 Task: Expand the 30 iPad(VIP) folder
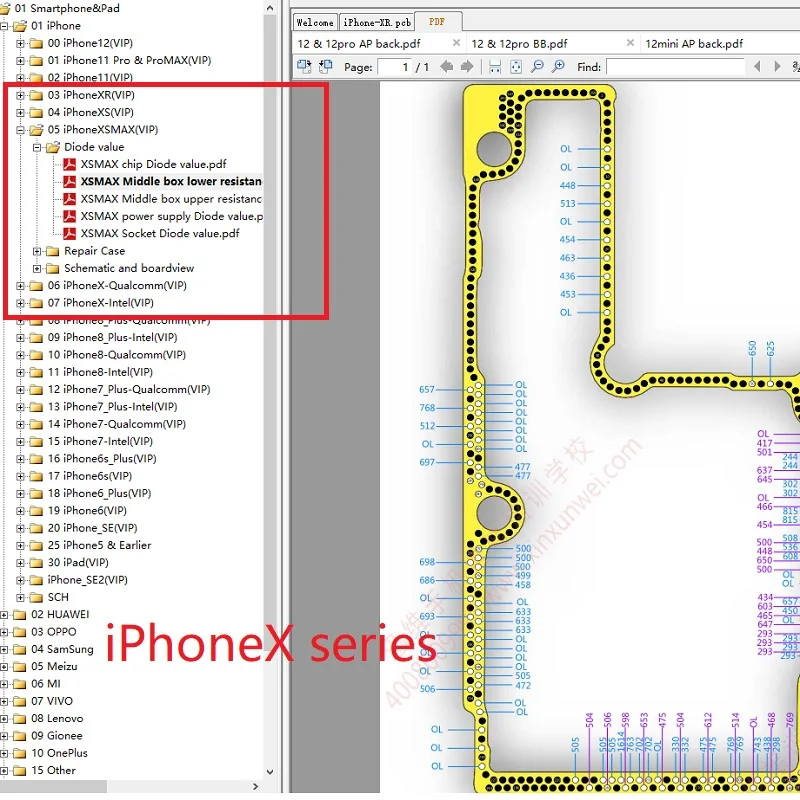(x=20, y=563)
